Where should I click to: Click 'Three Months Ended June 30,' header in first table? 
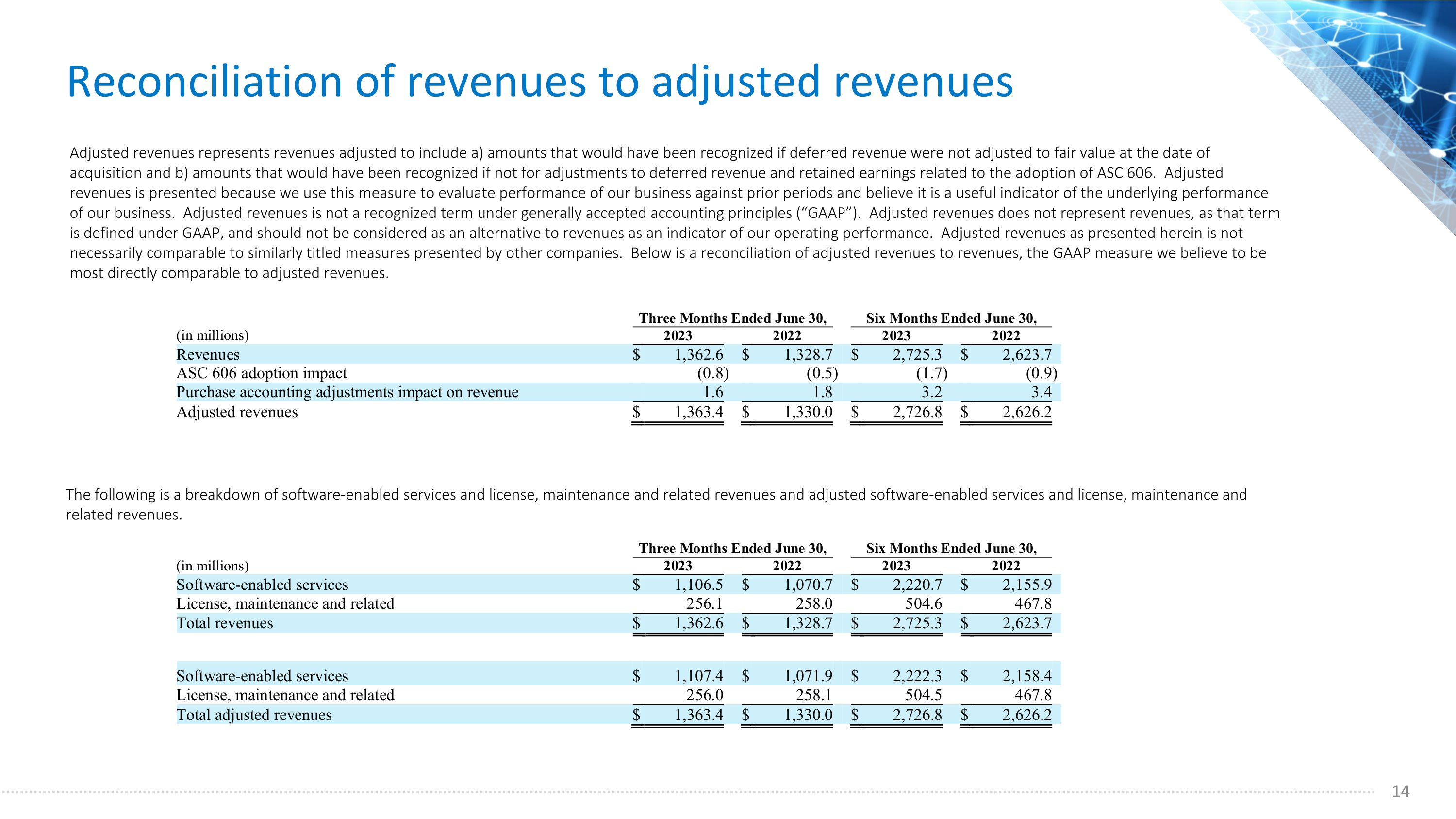[x=732, y=318]
